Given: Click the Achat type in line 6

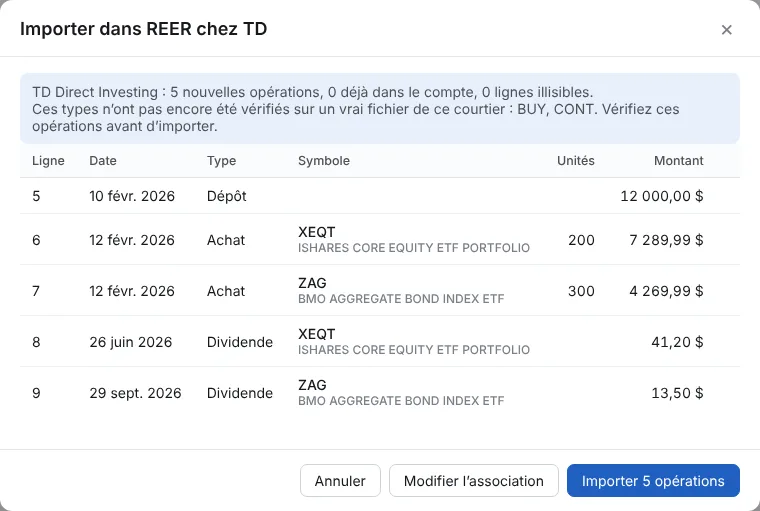Looking at the screenshot, I should click(x=226, y=240).
